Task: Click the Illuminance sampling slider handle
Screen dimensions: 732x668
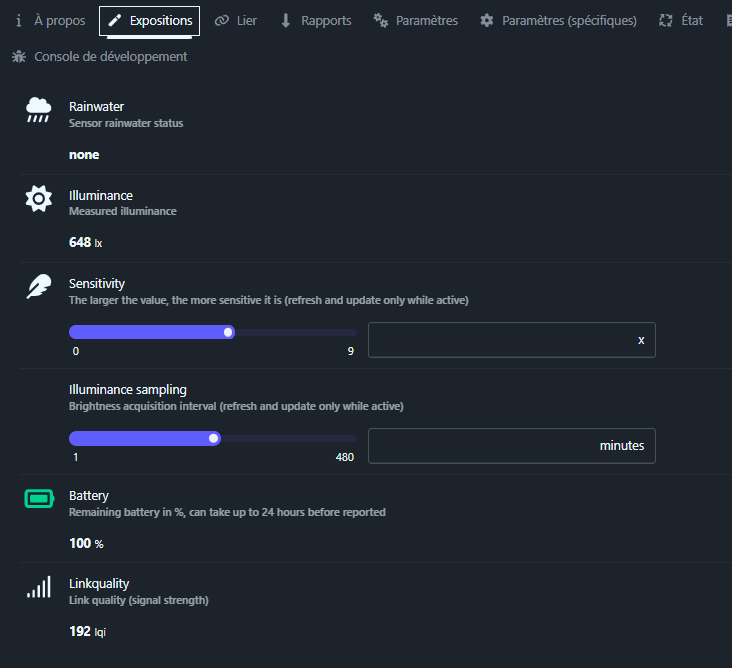Action: pos(213,438)
